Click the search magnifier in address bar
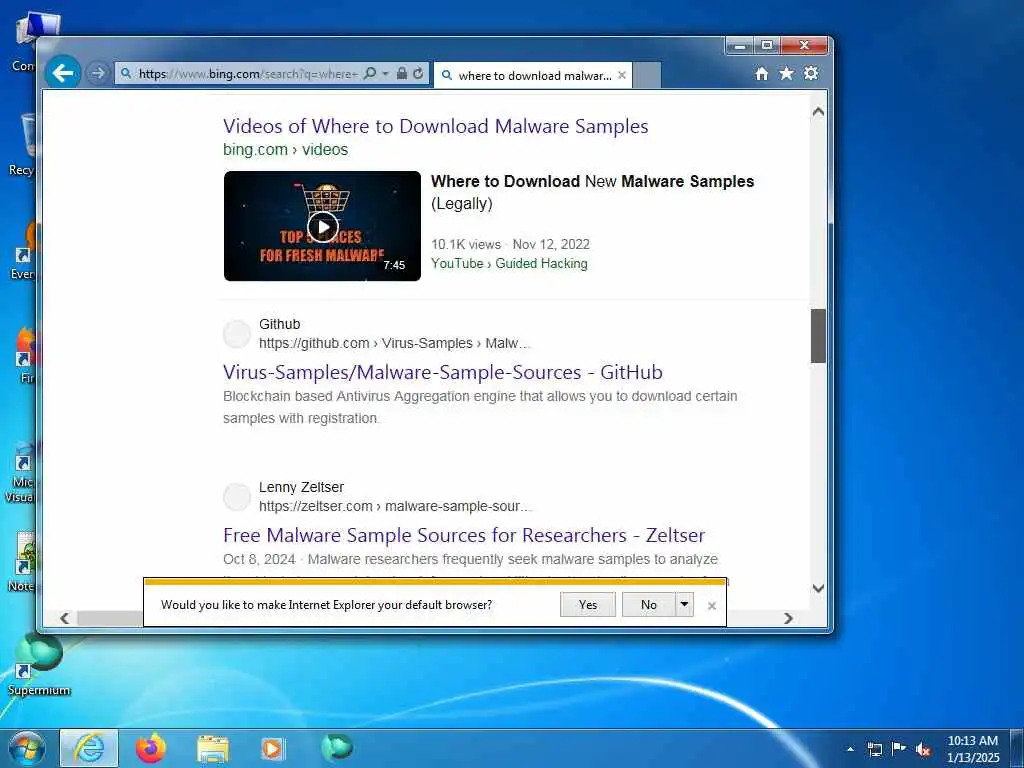1024x768 pixels. 370,73
